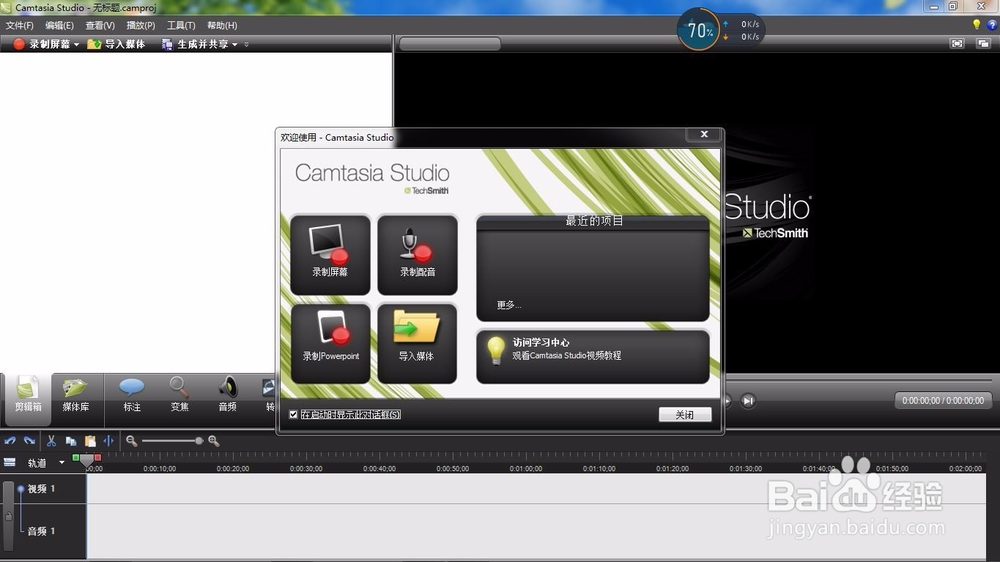Click the preview scrubber bar at top
The height and width of the screenshot is (562, 1000).
click(x=450, y=44)
